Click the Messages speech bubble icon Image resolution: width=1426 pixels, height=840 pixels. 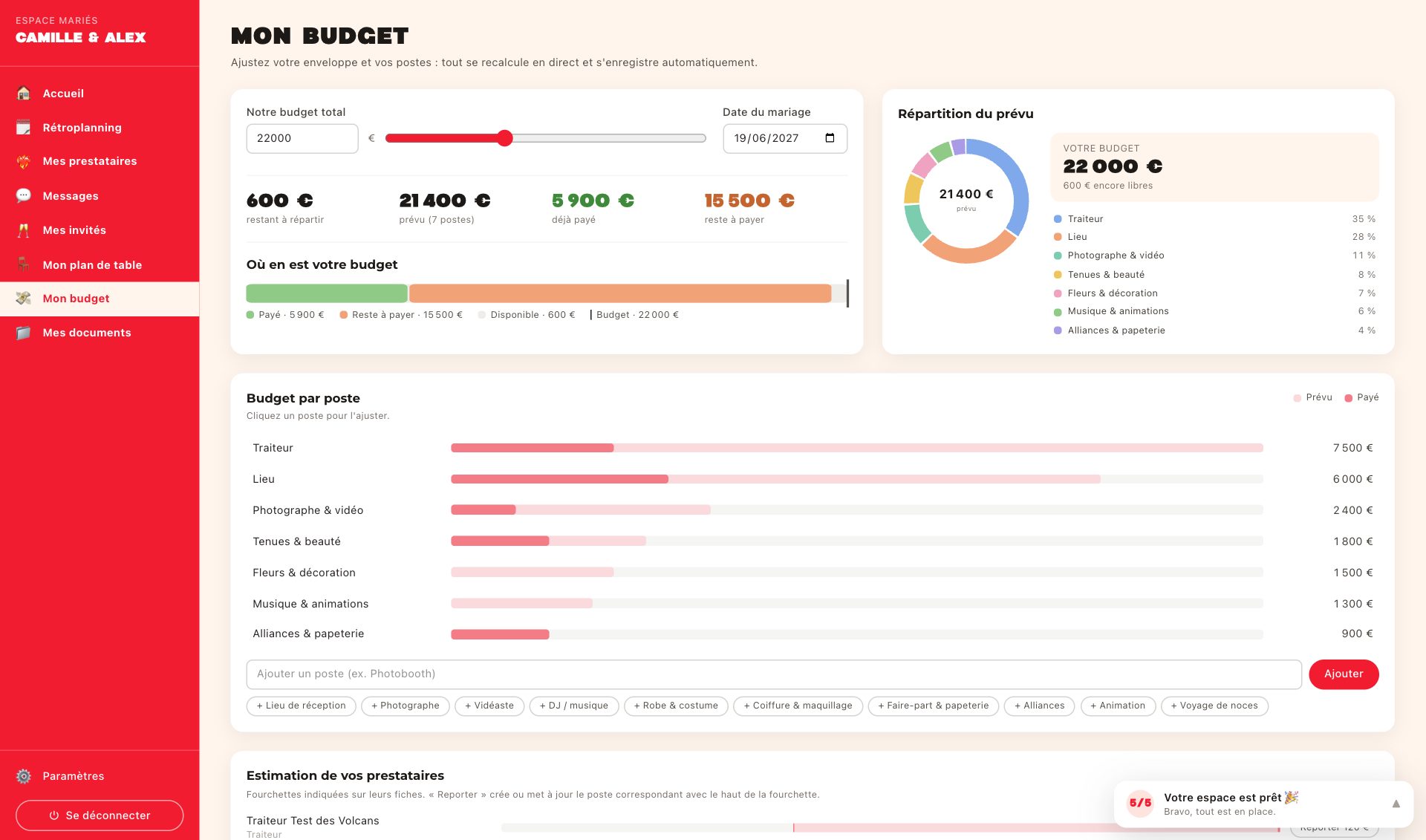pos(24,196)
